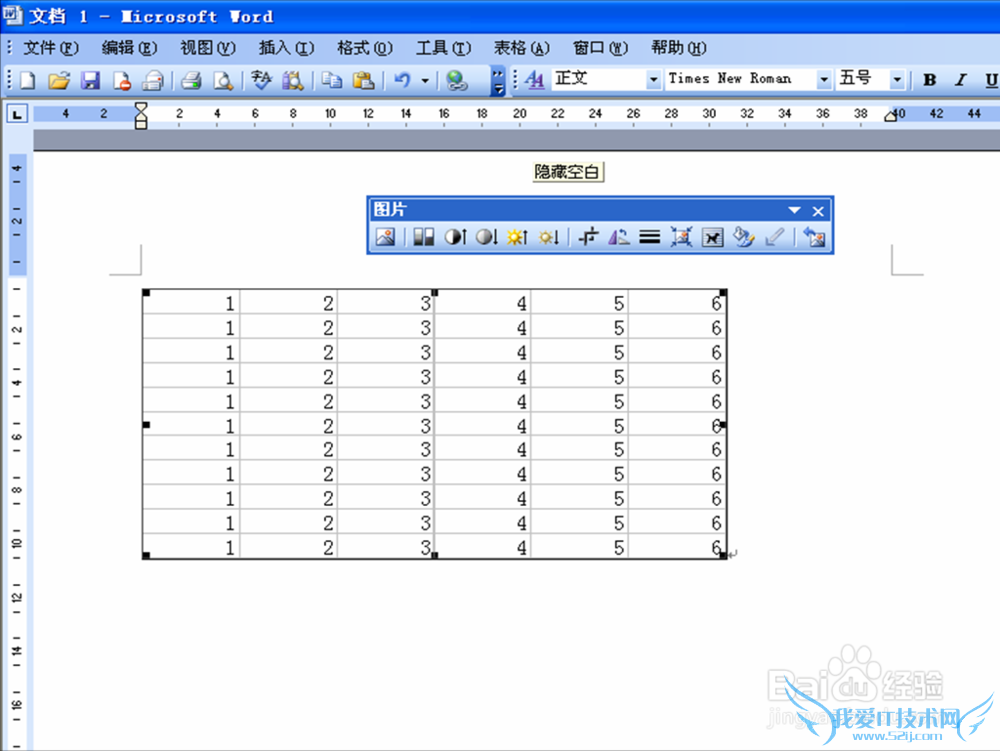Select the Crop tool
1000x751 pixels.
click(588, 237)
